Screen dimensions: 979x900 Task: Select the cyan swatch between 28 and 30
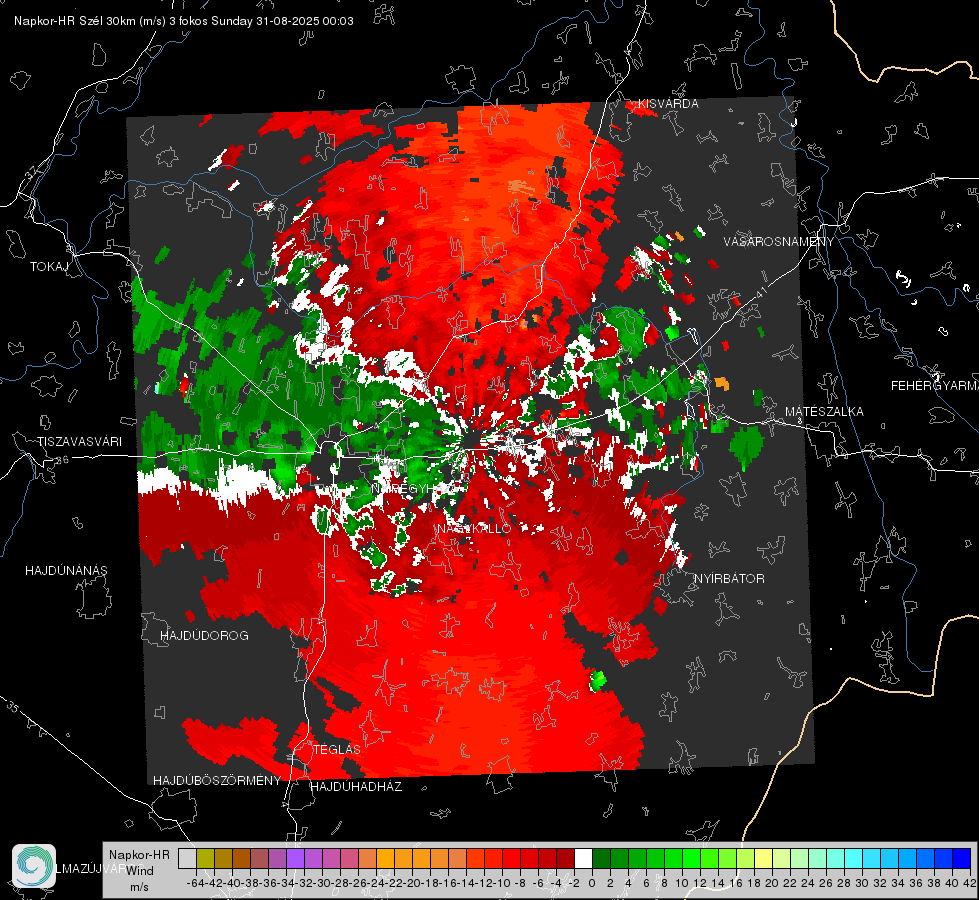pyautogui.click(x=854, y=859)
